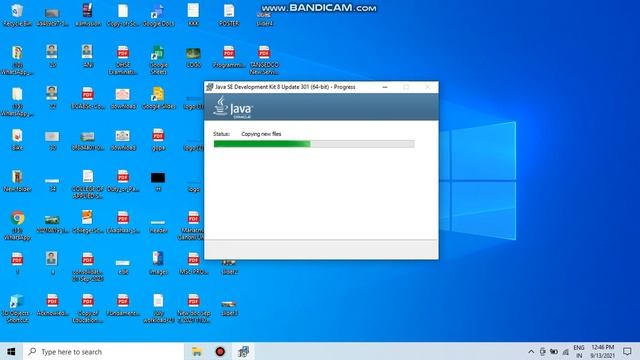
Task: Open the COLLEGE OF APPLIED document icon
Action: (87, 184)
